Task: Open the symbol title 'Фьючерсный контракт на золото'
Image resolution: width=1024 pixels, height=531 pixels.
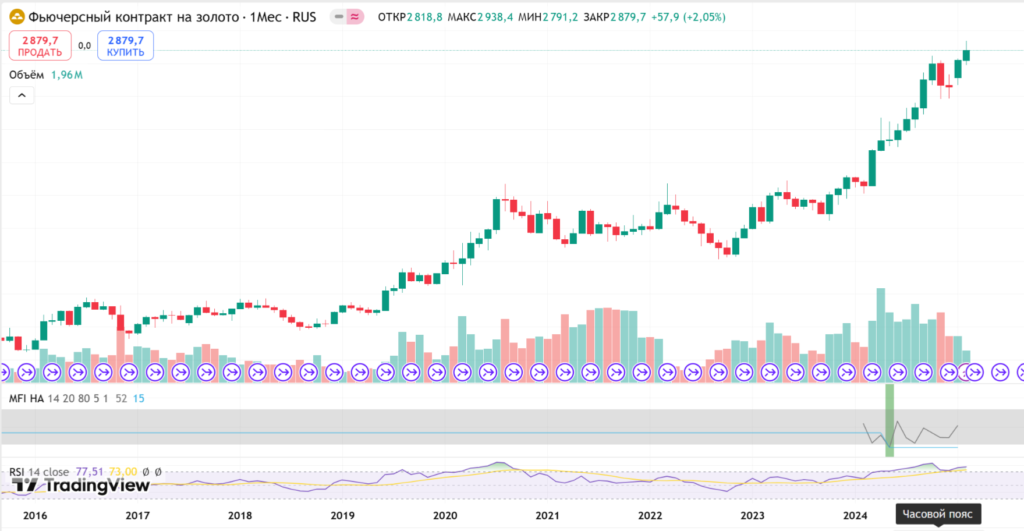Action: [x=133, y=17]
